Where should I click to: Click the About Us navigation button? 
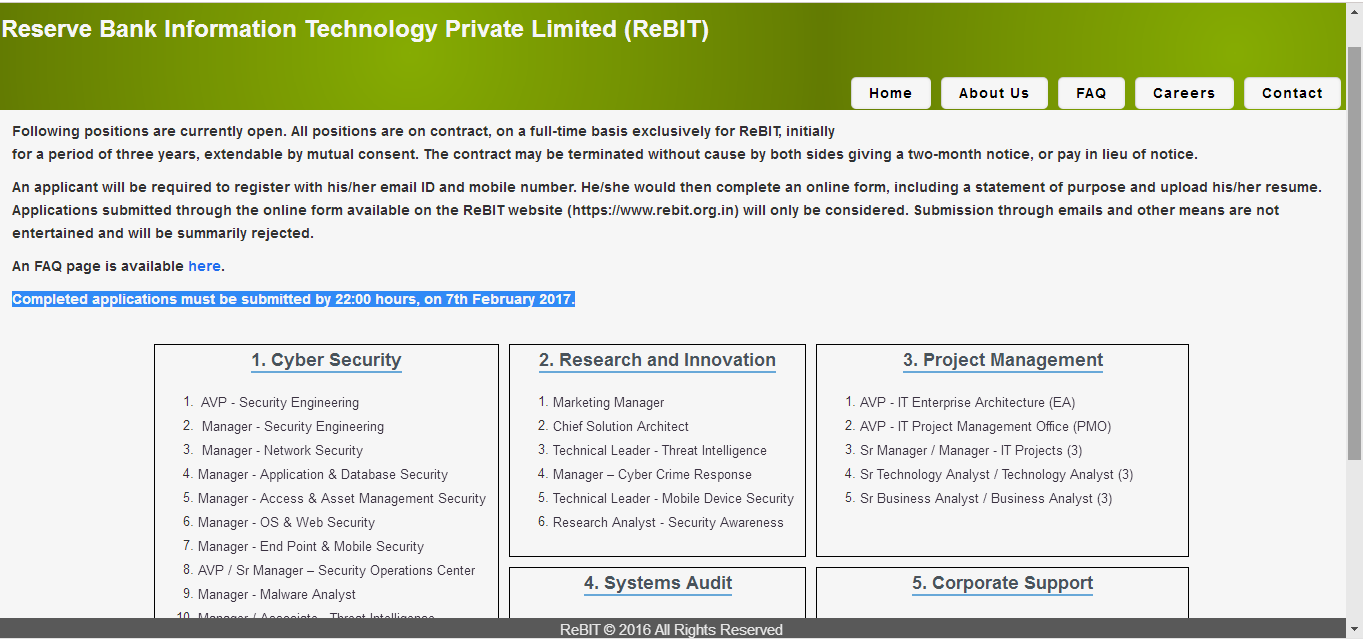coord(994,92)
